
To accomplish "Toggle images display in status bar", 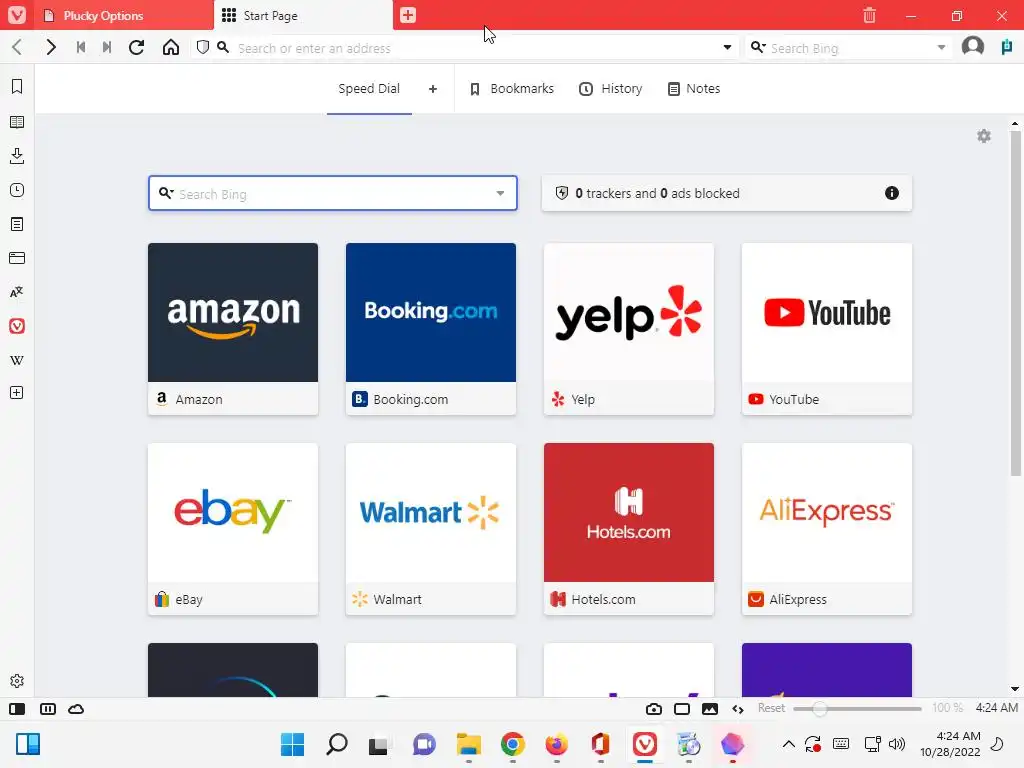I will click(x=710, y=709).
